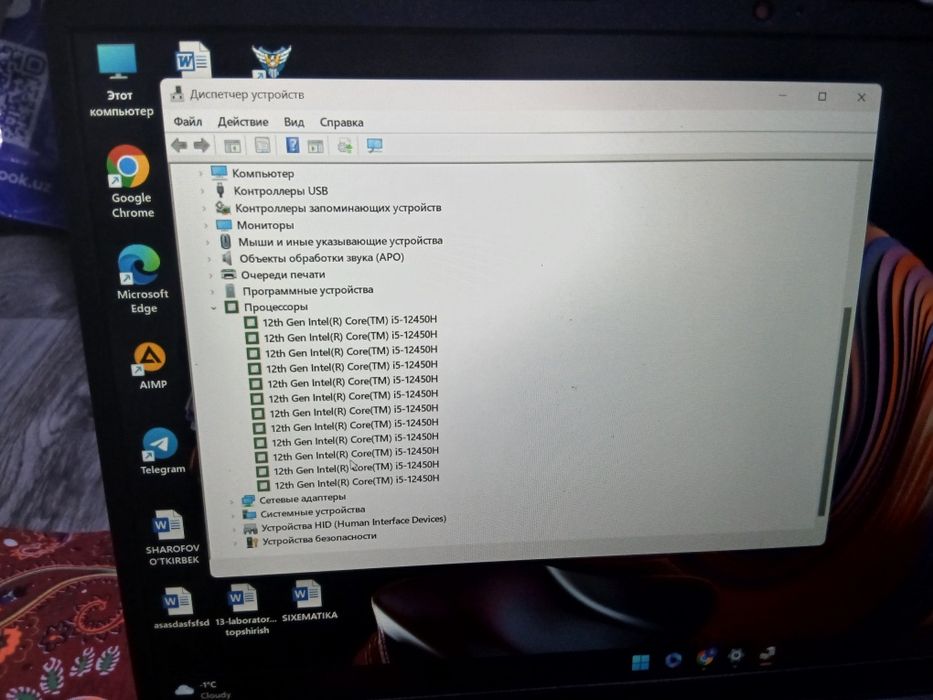Click the chip icon beside Процессоры
The image size is (933, 700).
[231, 307]
